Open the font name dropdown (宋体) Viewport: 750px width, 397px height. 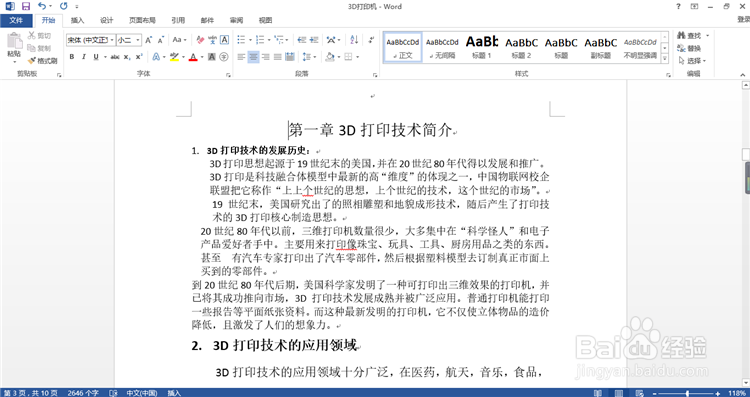[x=112, y=40]
